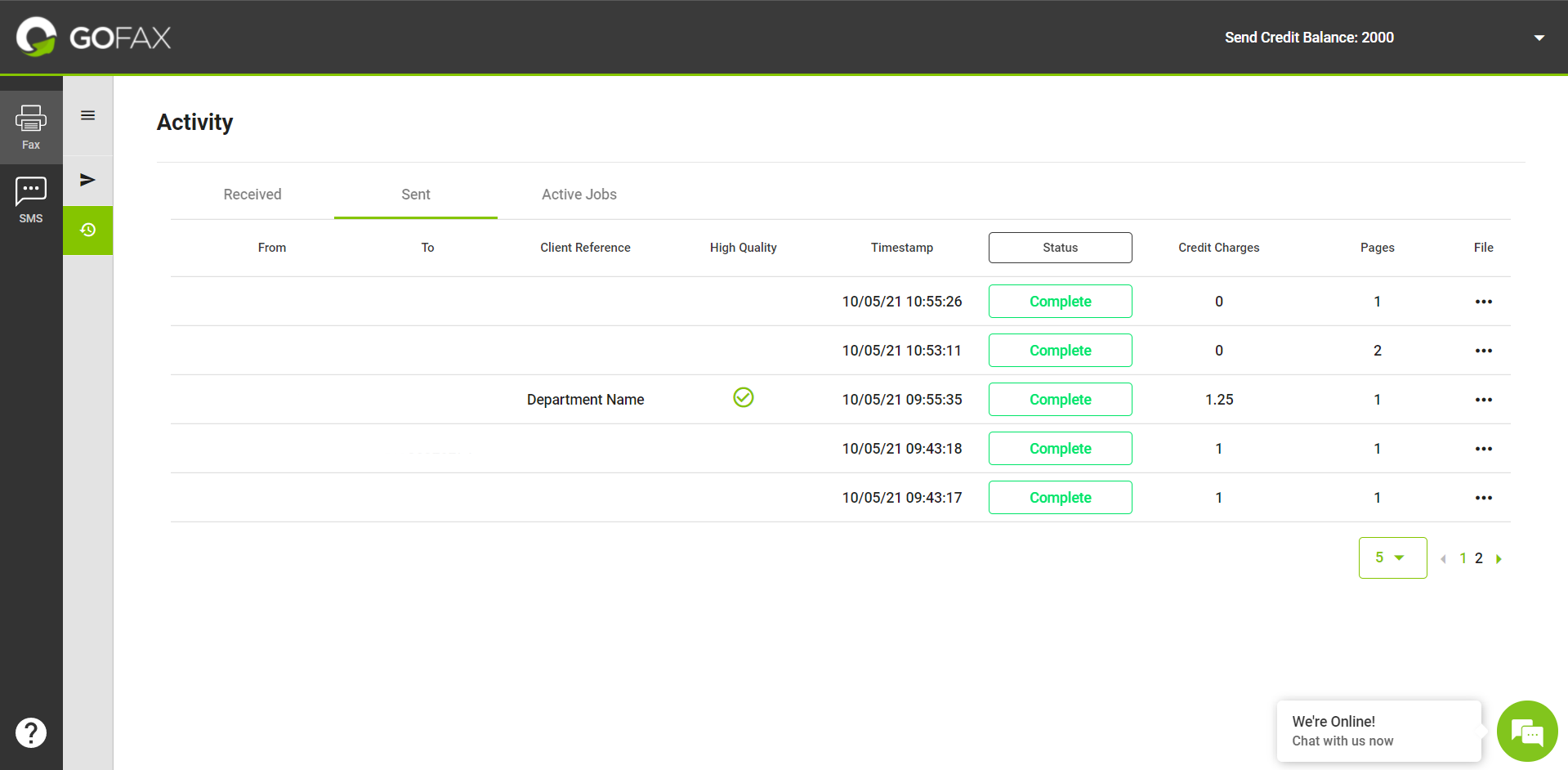Image resolution: width=1568 pixels, height=770 pixels.
Task: Open file options for 09:55:35 fax
Action: [x=1484, y=400]
